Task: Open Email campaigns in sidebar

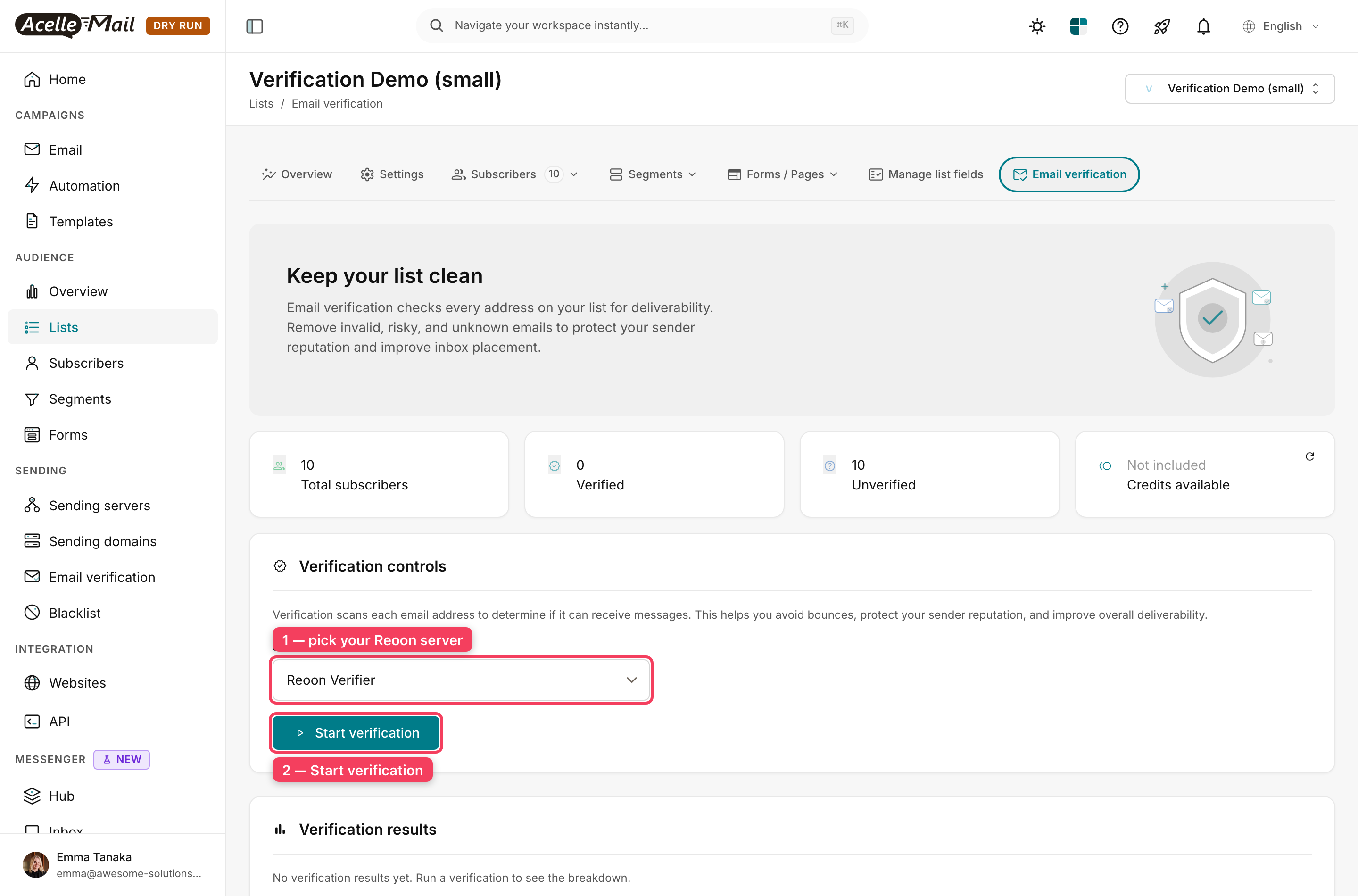Action: coord(113,149)
